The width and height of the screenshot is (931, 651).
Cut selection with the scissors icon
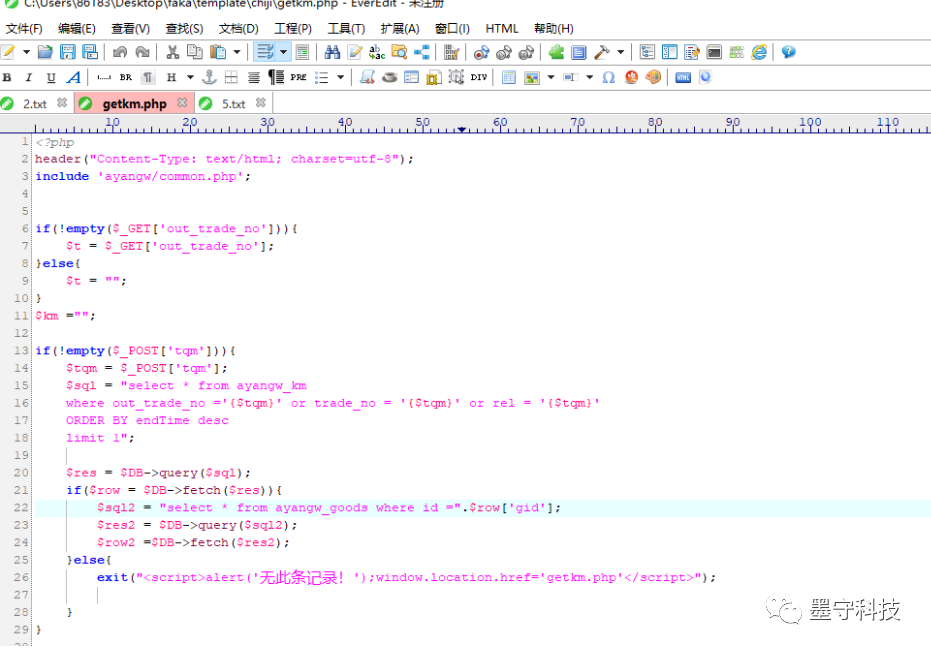[173, 52]
